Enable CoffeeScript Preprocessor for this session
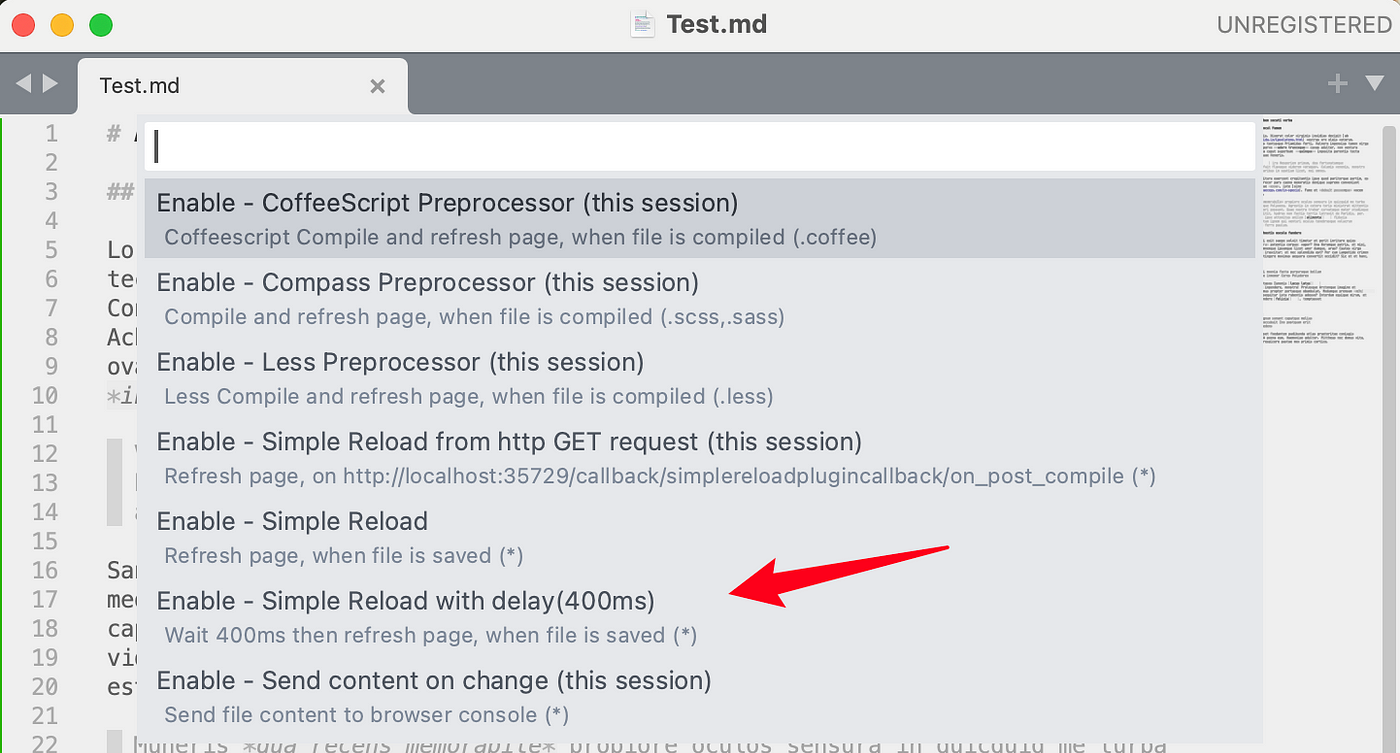 pyautogui.click(x=700, y=219)
